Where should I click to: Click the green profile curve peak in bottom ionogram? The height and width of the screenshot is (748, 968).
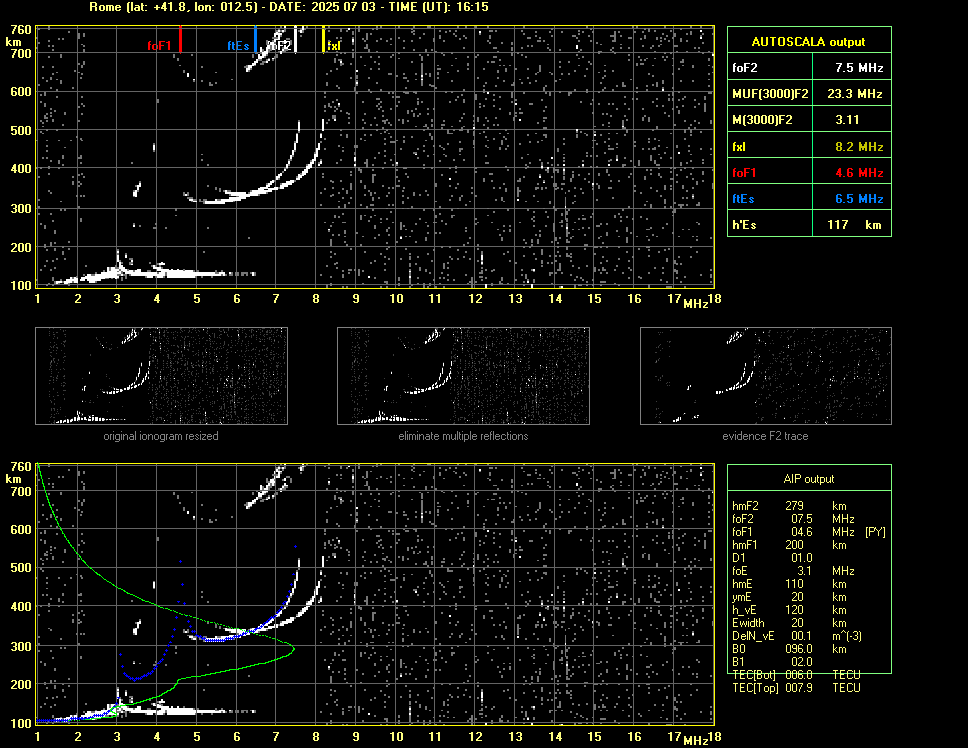293,648
